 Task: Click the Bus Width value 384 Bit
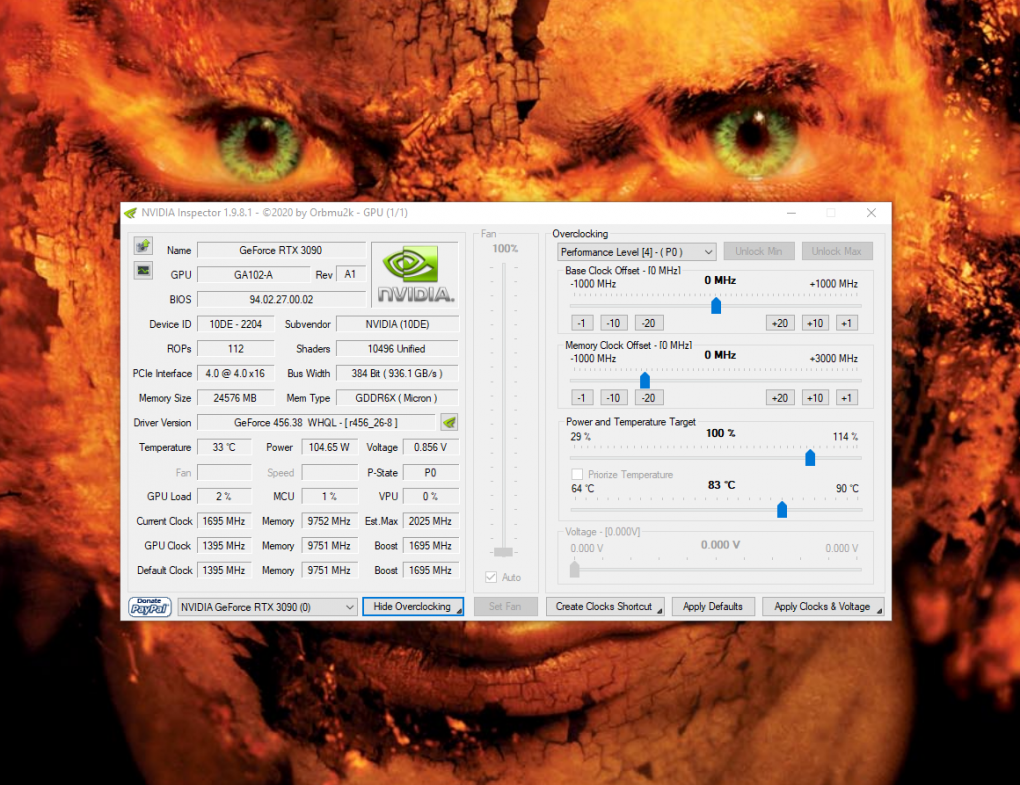pos(397,373)
